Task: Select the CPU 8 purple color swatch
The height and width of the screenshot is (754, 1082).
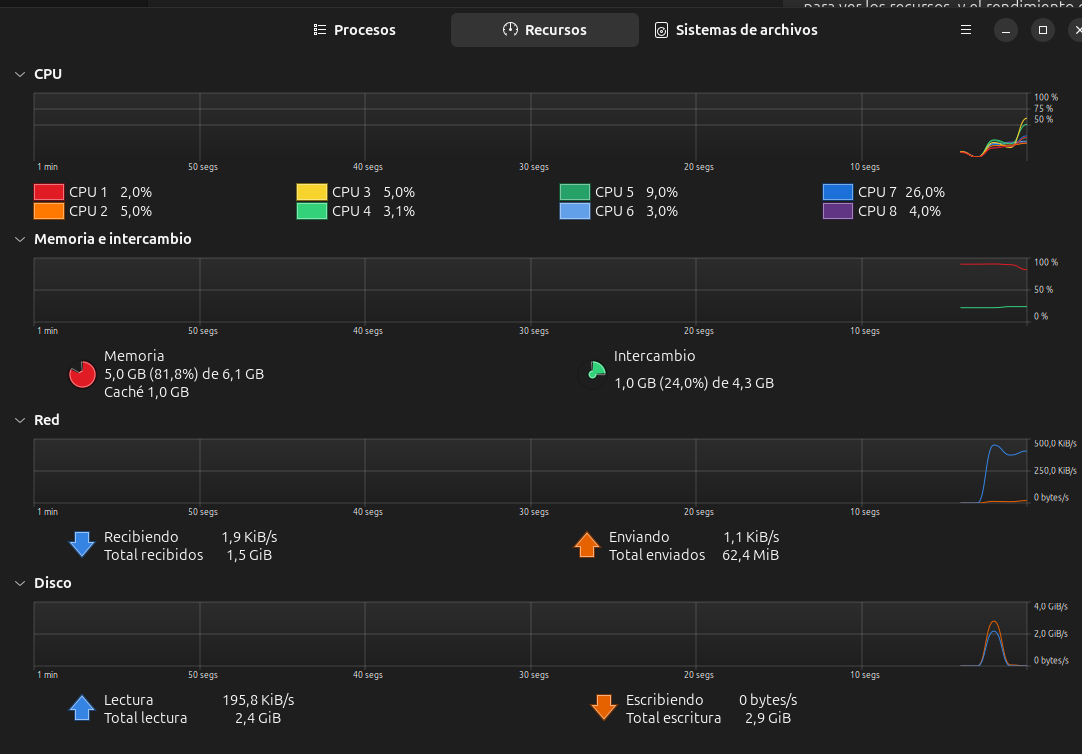Action: point(838,211)
